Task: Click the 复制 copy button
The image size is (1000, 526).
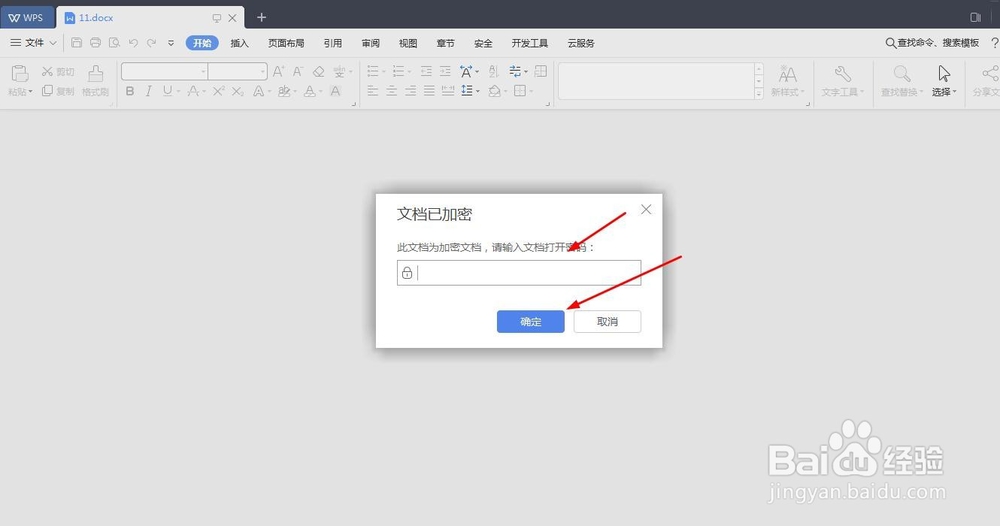Action: point(58,91)
